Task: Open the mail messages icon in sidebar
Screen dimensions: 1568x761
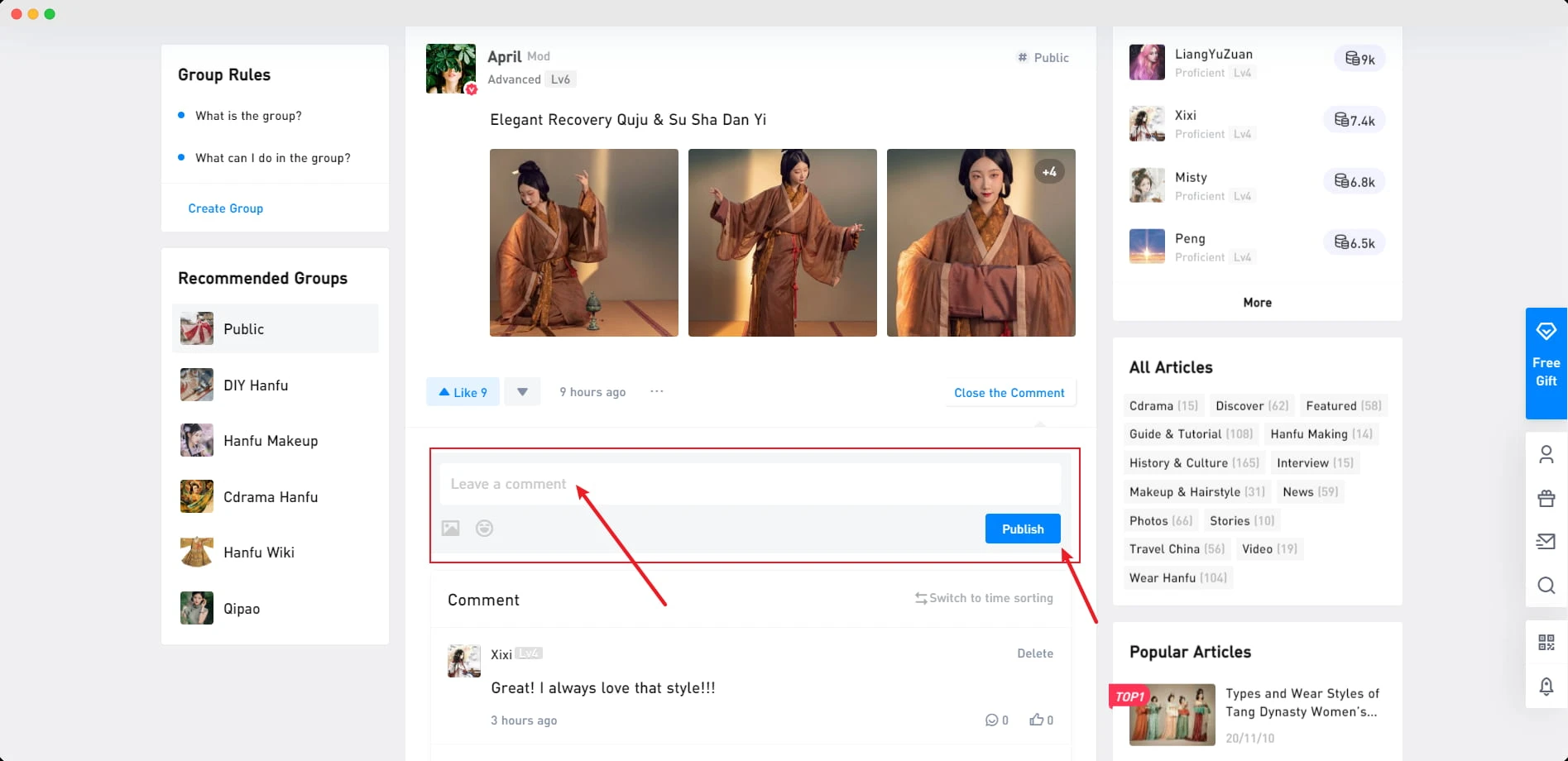Action: click(x=1546, y=542)
